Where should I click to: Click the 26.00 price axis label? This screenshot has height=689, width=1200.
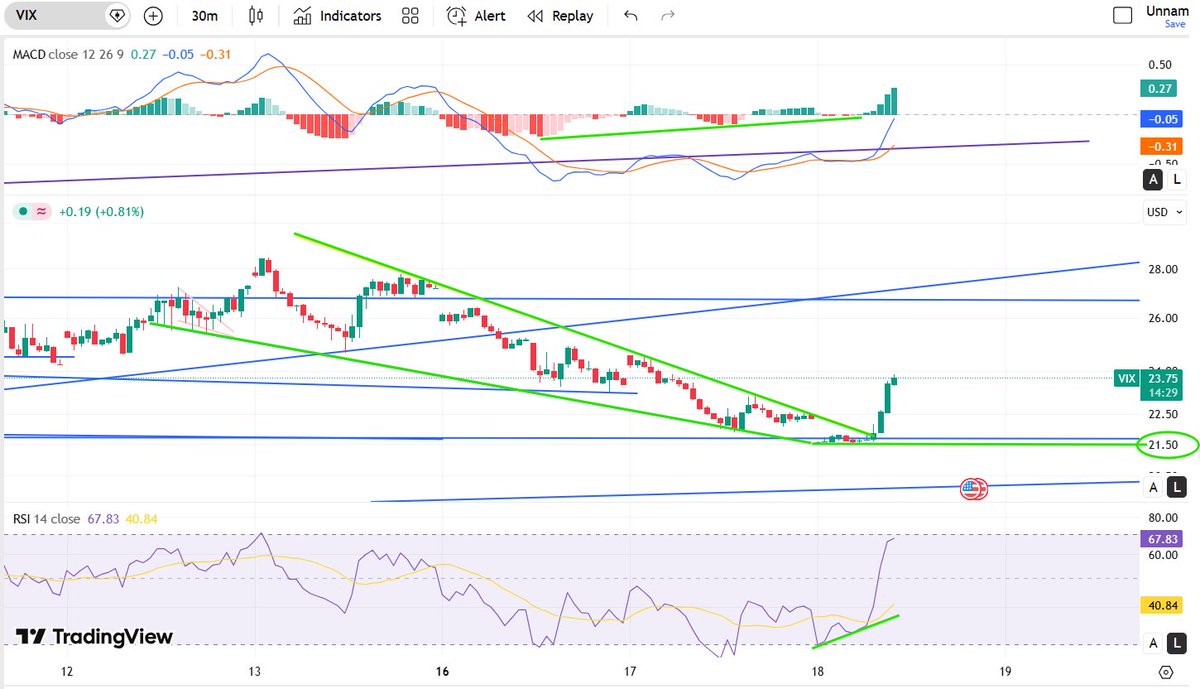click(1161, 318)
